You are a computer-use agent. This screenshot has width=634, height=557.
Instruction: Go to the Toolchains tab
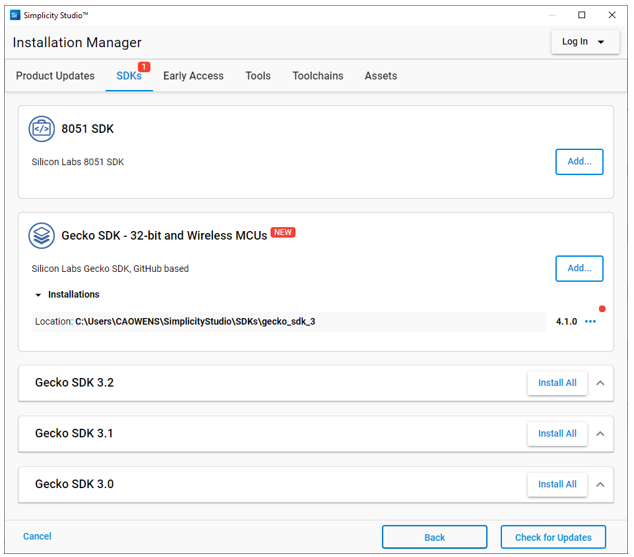pyautogui.click(x=317, y=76)
